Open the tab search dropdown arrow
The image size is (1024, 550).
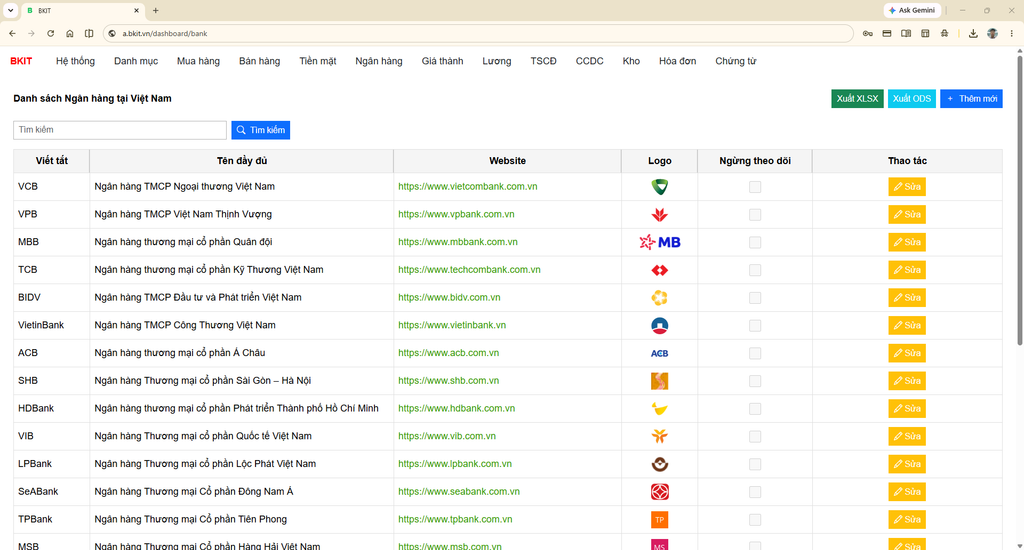point(10,10)
